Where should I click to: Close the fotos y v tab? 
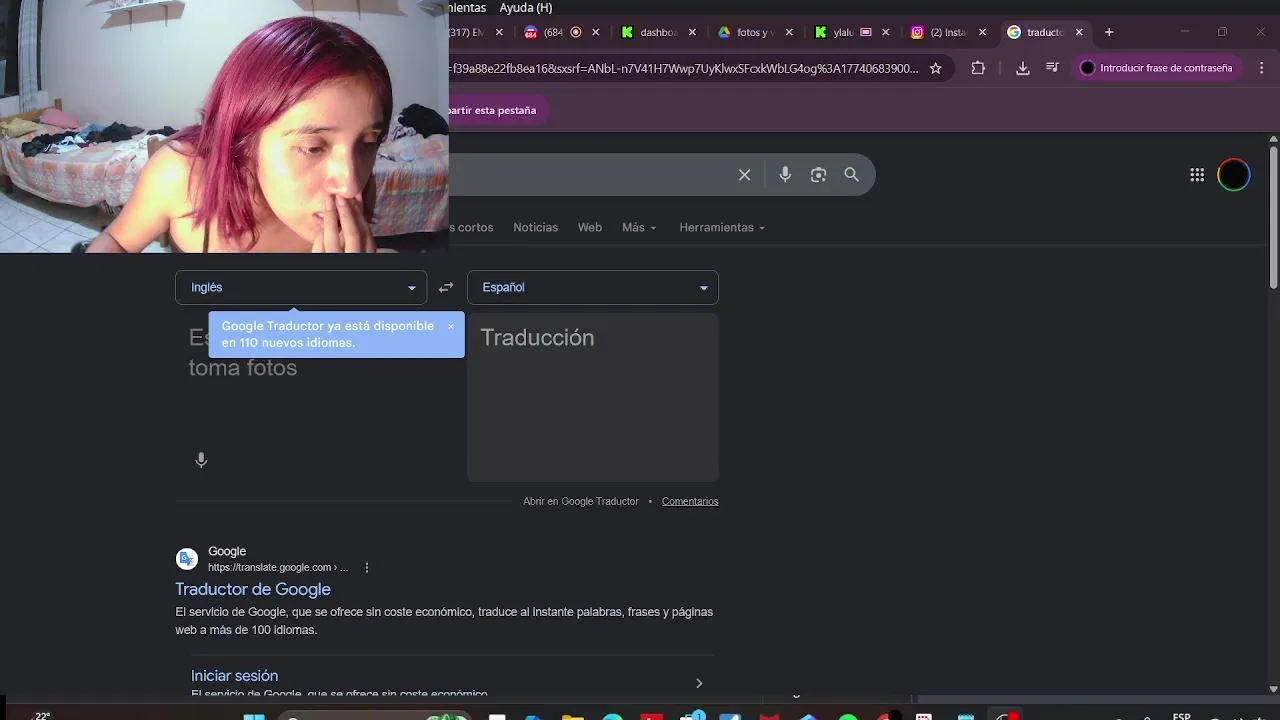click(x=789, y=32)
